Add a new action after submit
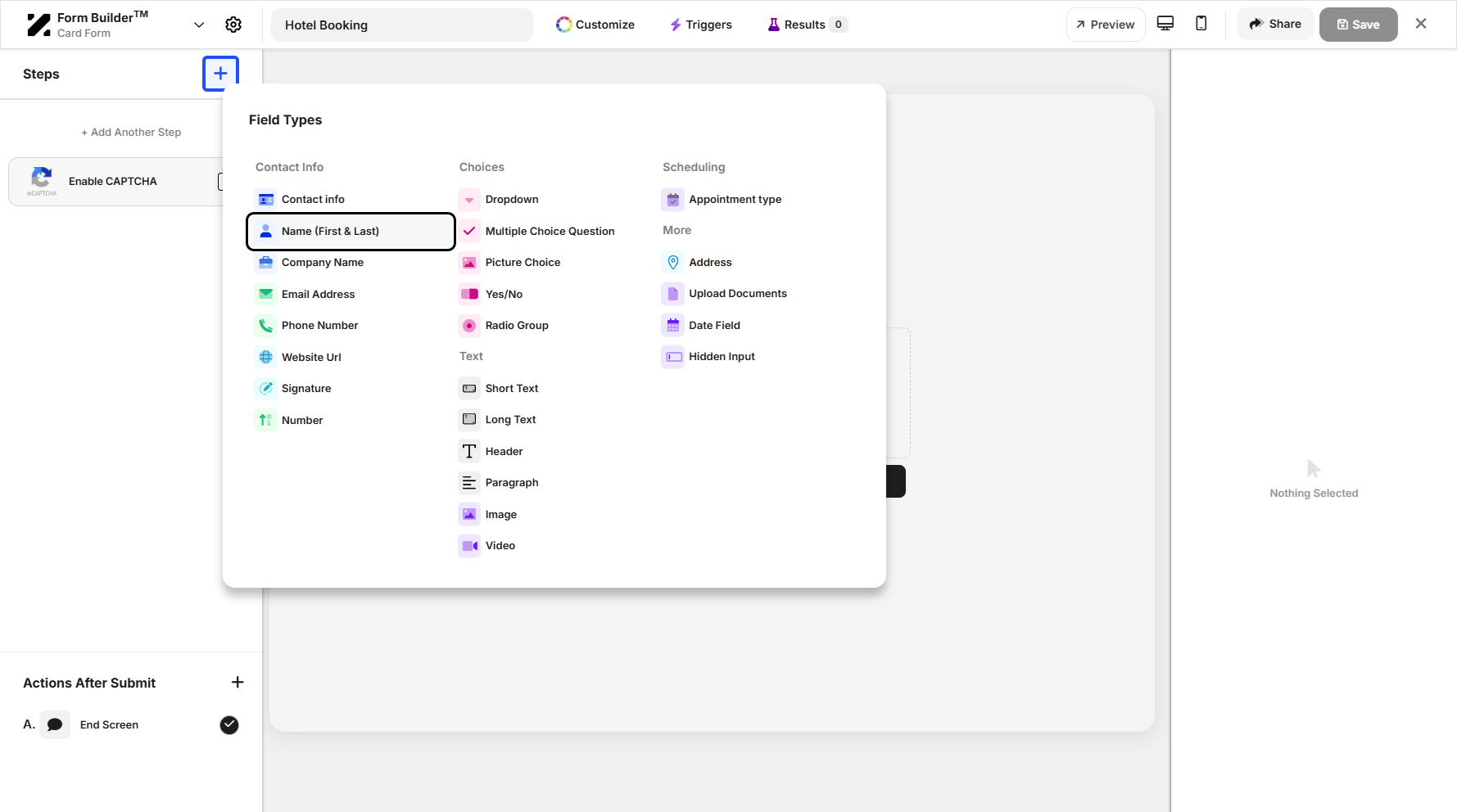 (238, 682)
